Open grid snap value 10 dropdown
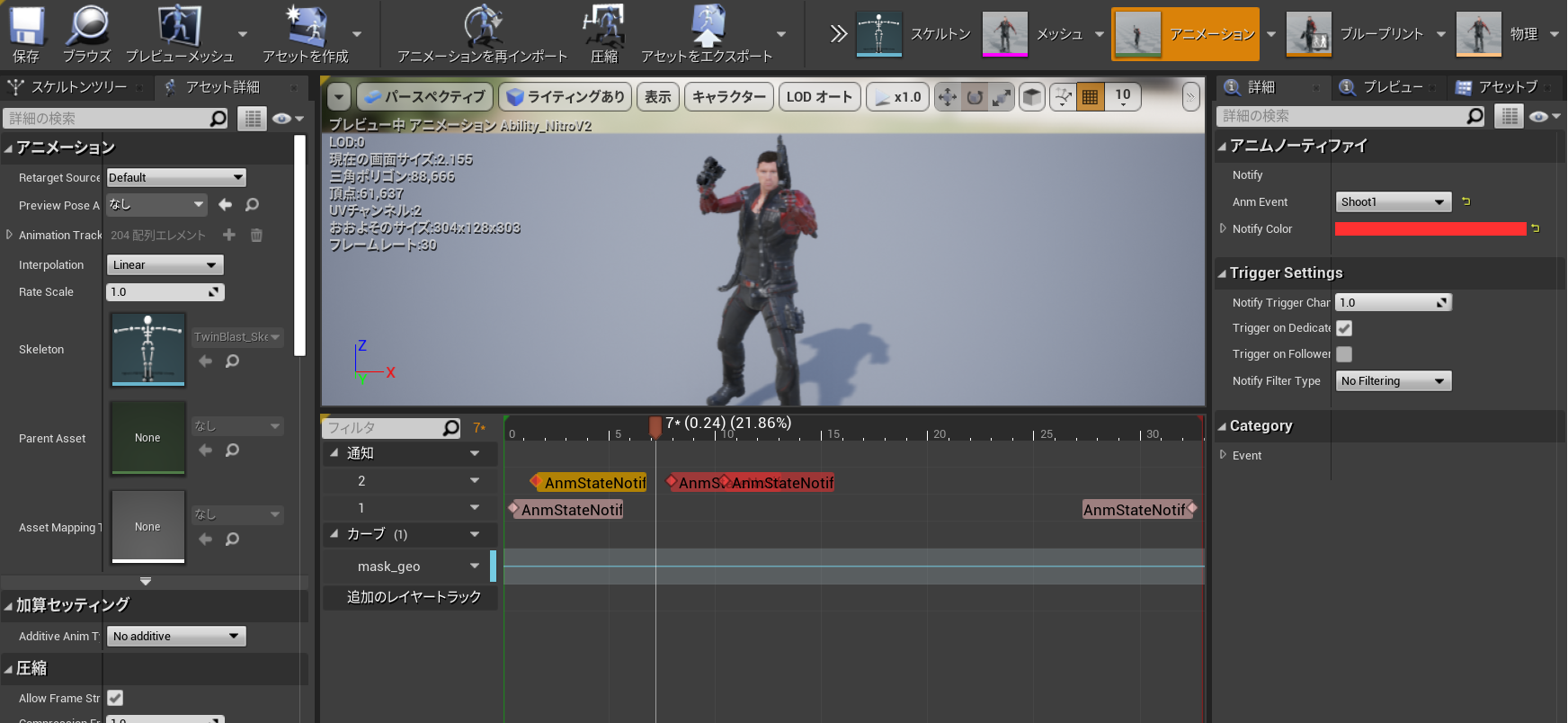1568x723 pixels. (x=1122, y=96)
